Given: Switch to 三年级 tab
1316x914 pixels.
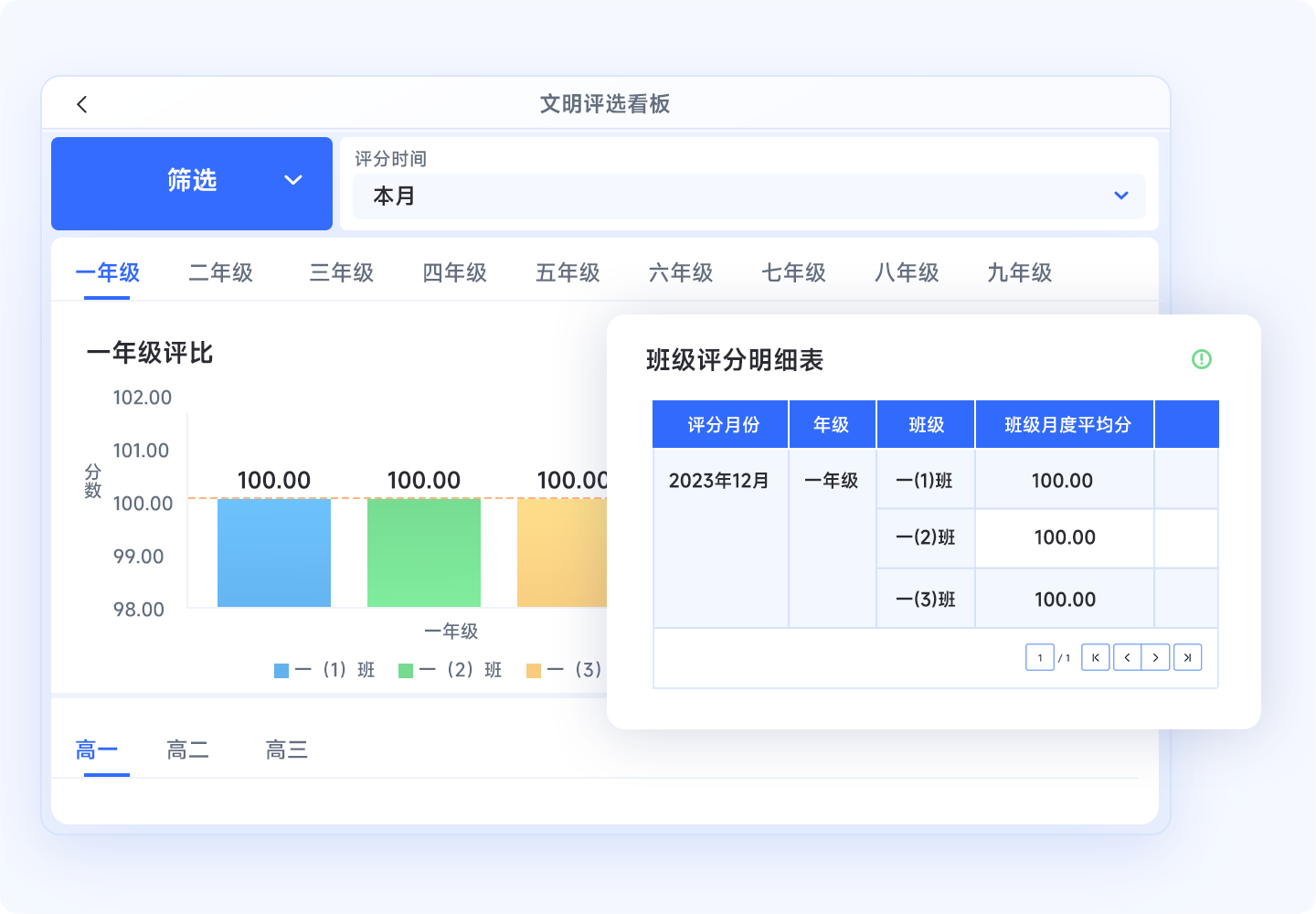Looking at the screenshot, I should click(x=342, y=272).
